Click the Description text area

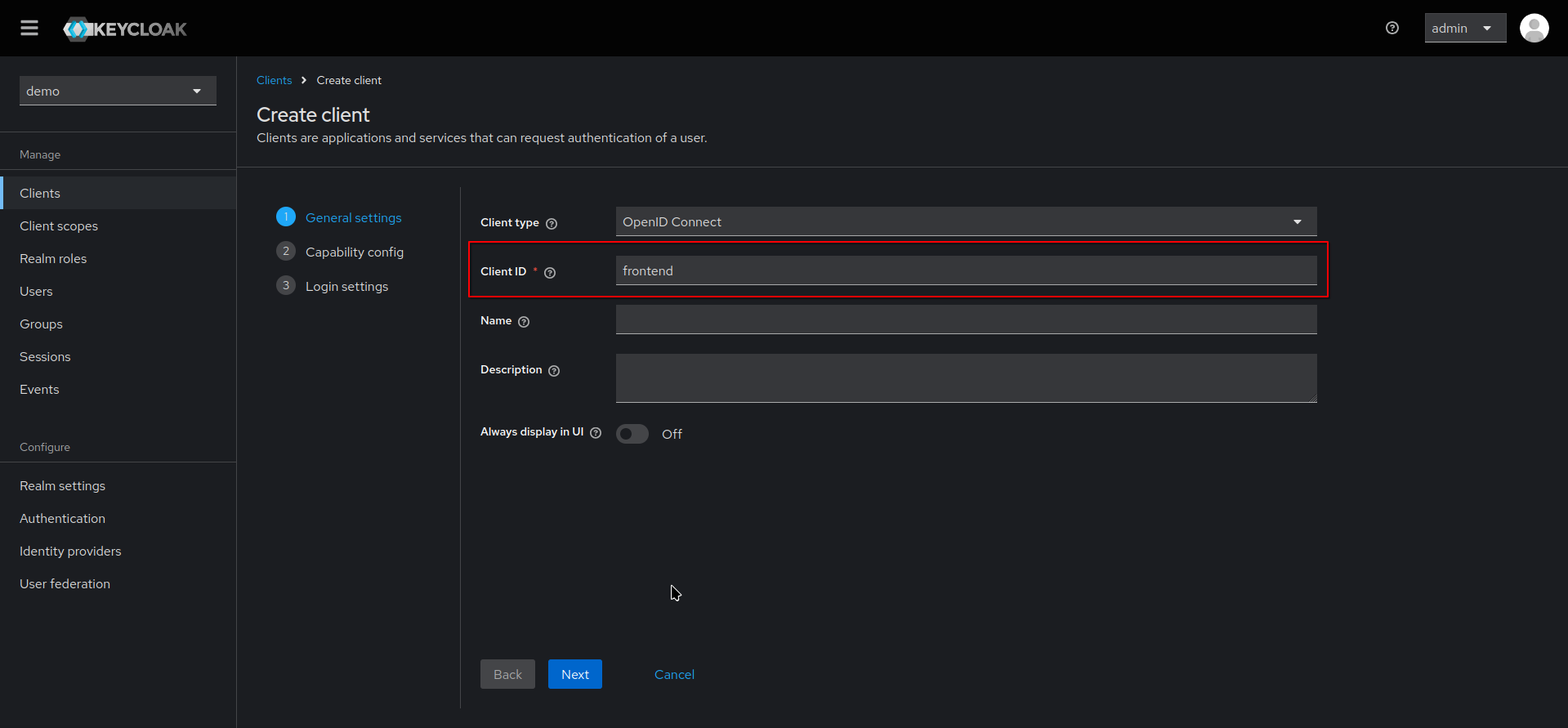tap(966, 378)
